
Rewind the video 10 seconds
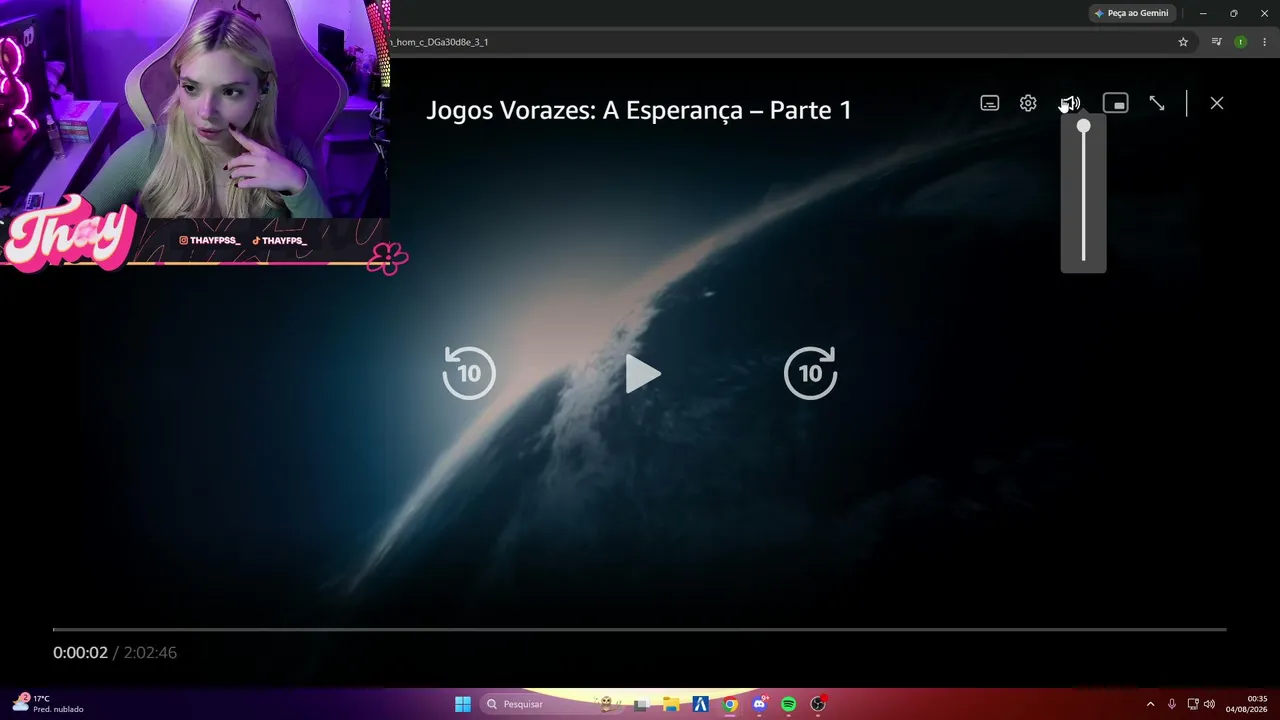(x=469, y=373)
